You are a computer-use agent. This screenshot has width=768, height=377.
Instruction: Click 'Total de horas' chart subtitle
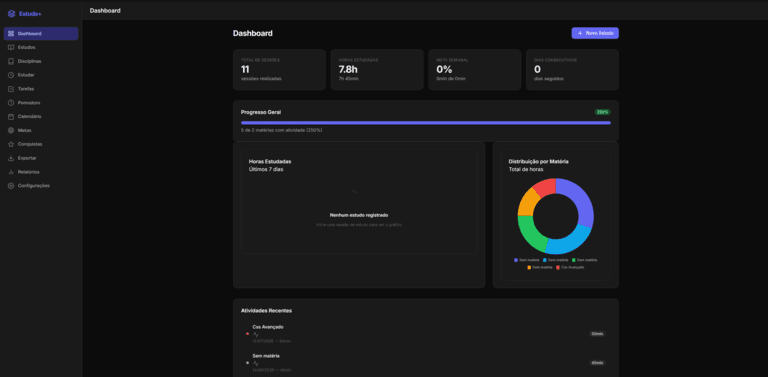pos(526,169)
